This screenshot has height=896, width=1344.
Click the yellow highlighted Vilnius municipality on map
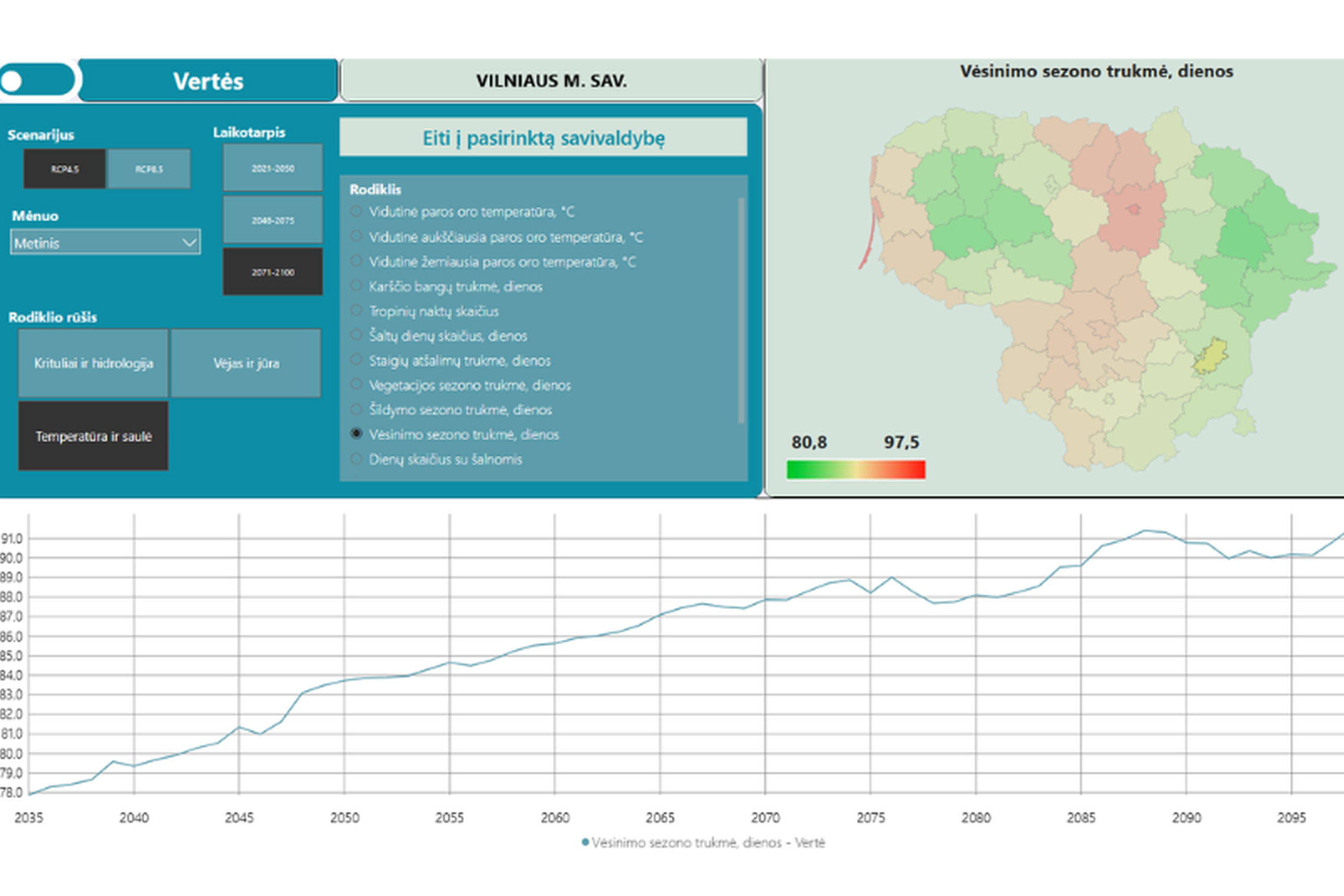(x=1211, y=356)
